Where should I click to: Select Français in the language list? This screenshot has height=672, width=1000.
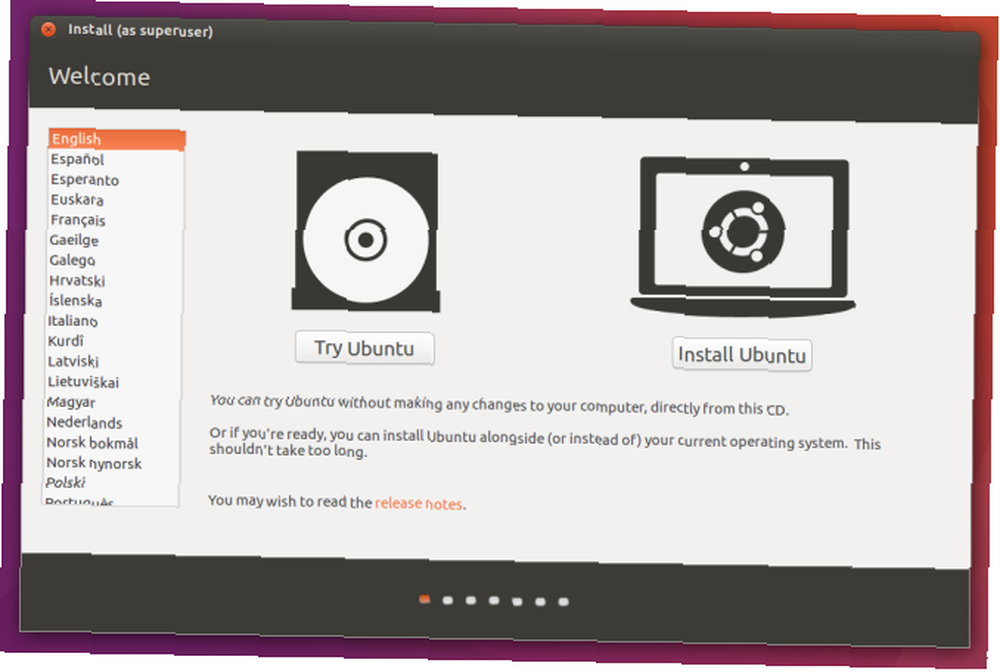[115, 220]
